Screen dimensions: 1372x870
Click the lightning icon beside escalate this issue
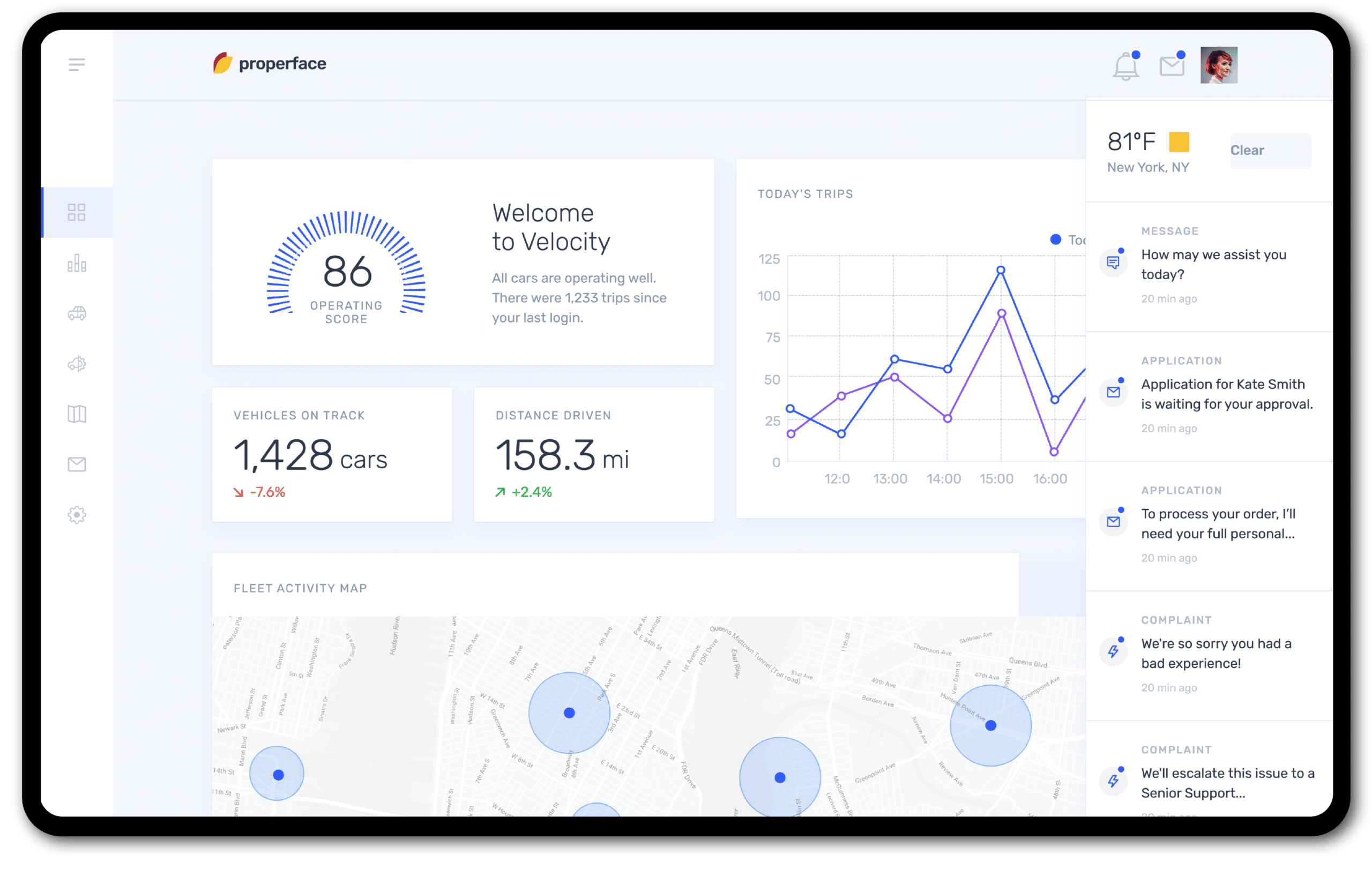1113,781
